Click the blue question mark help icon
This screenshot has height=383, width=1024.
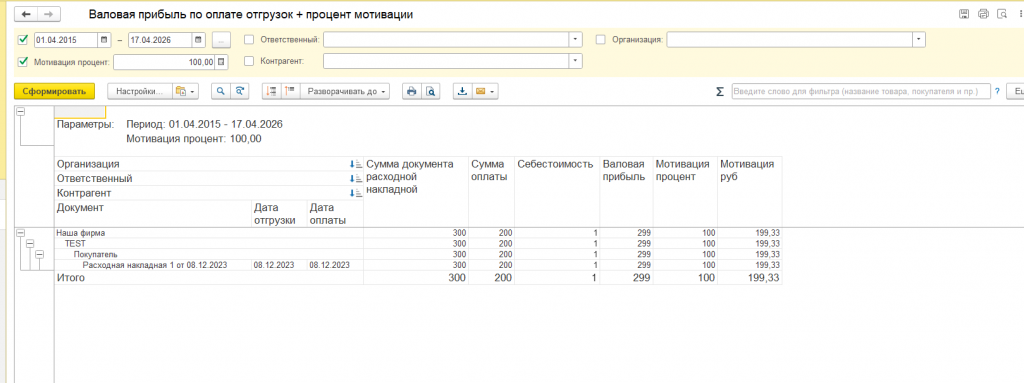coord(997,92)
